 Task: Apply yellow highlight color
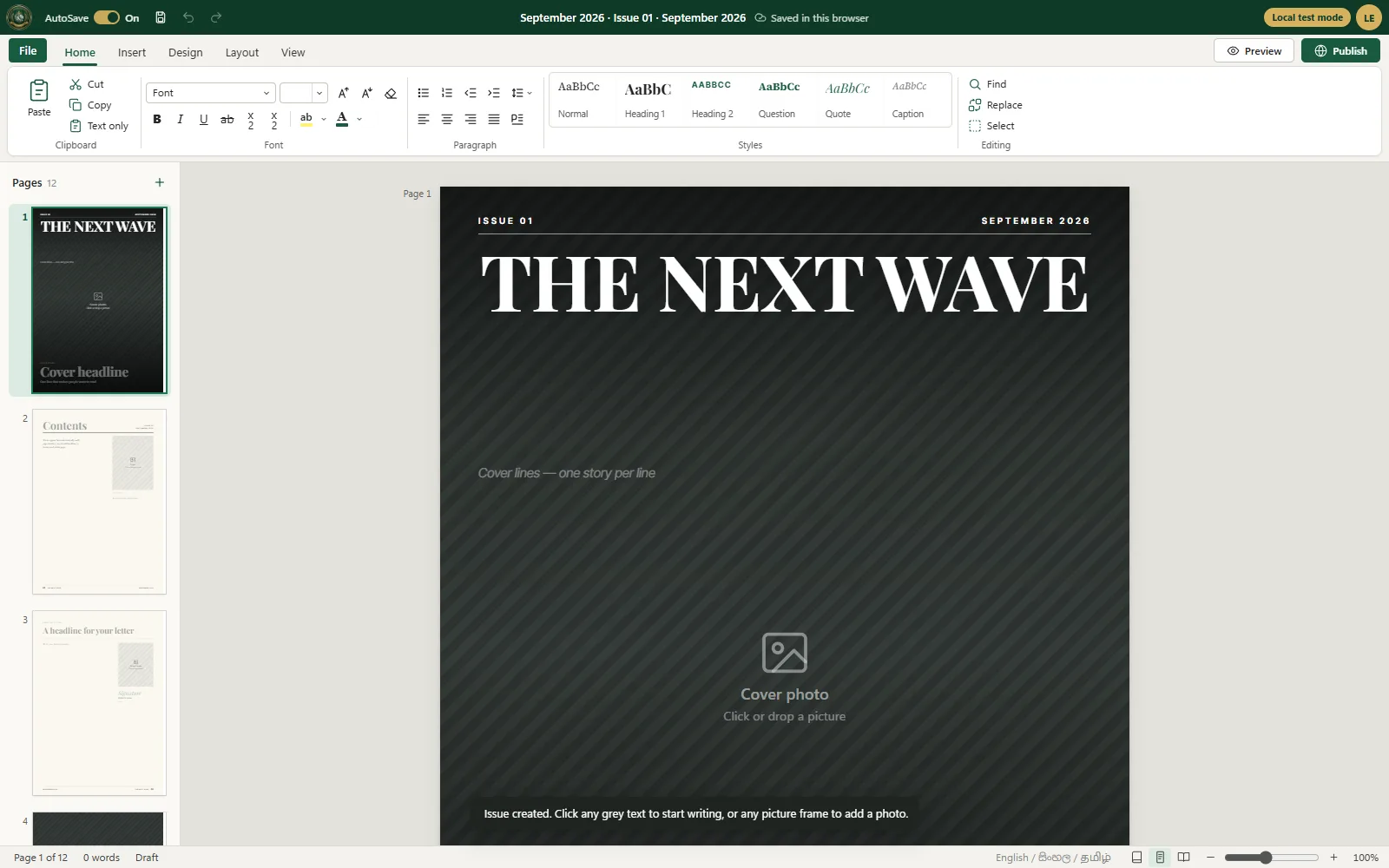point(306,119)
